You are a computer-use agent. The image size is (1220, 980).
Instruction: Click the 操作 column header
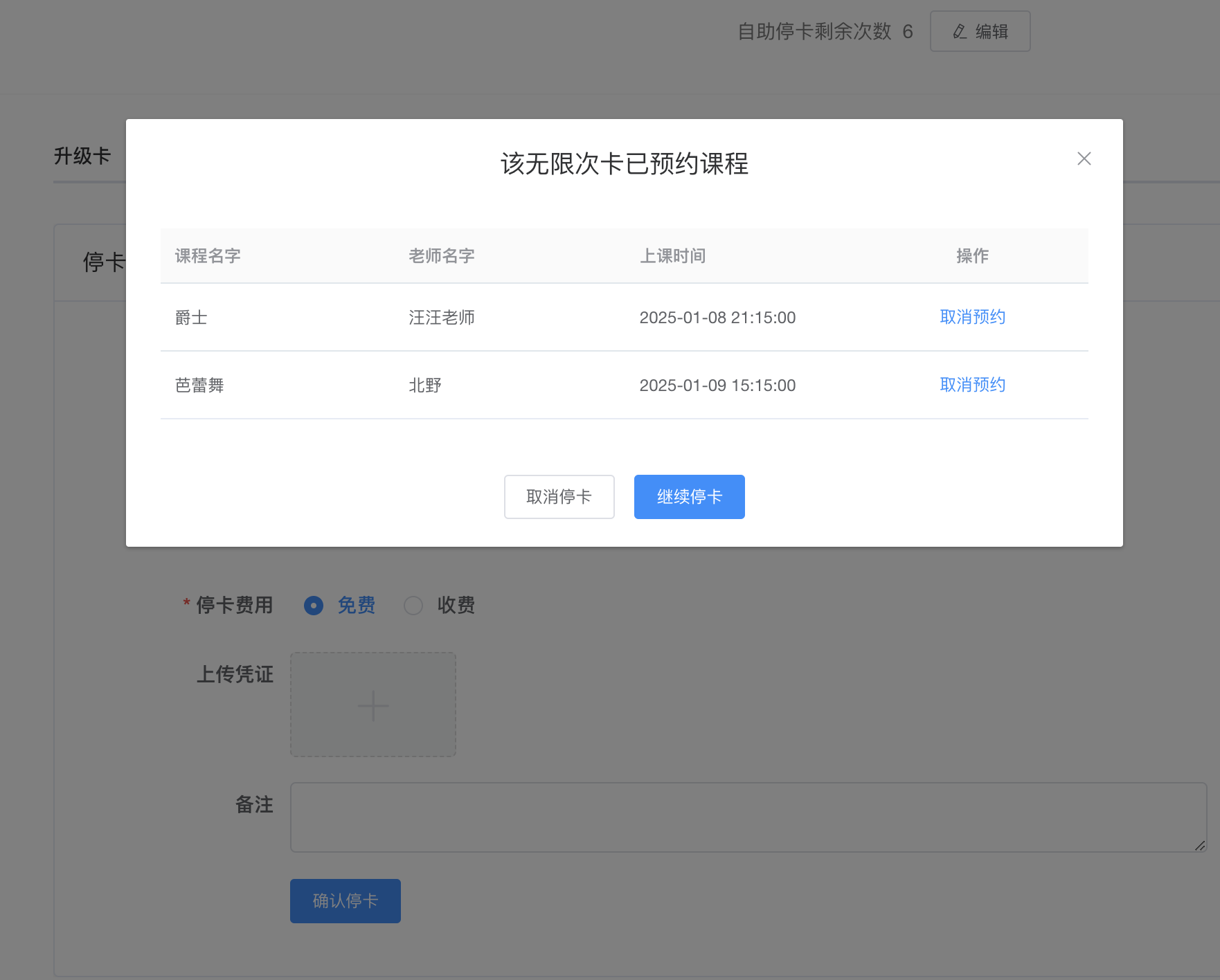point(972,256)
